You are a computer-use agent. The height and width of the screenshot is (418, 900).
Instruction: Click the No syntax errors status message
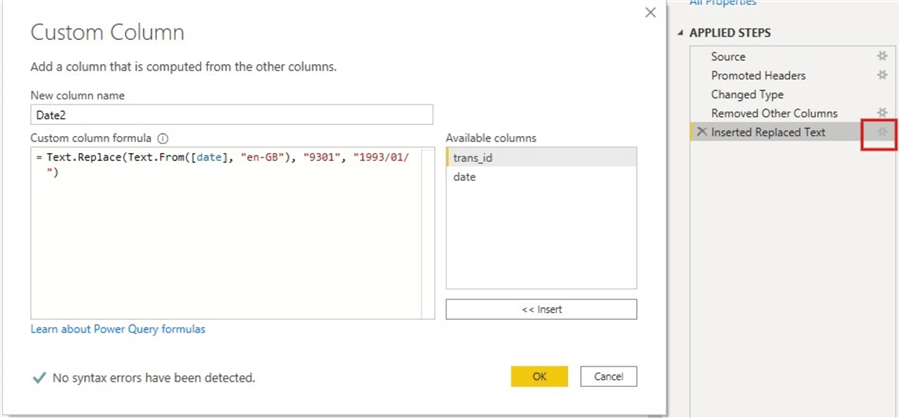154,378
